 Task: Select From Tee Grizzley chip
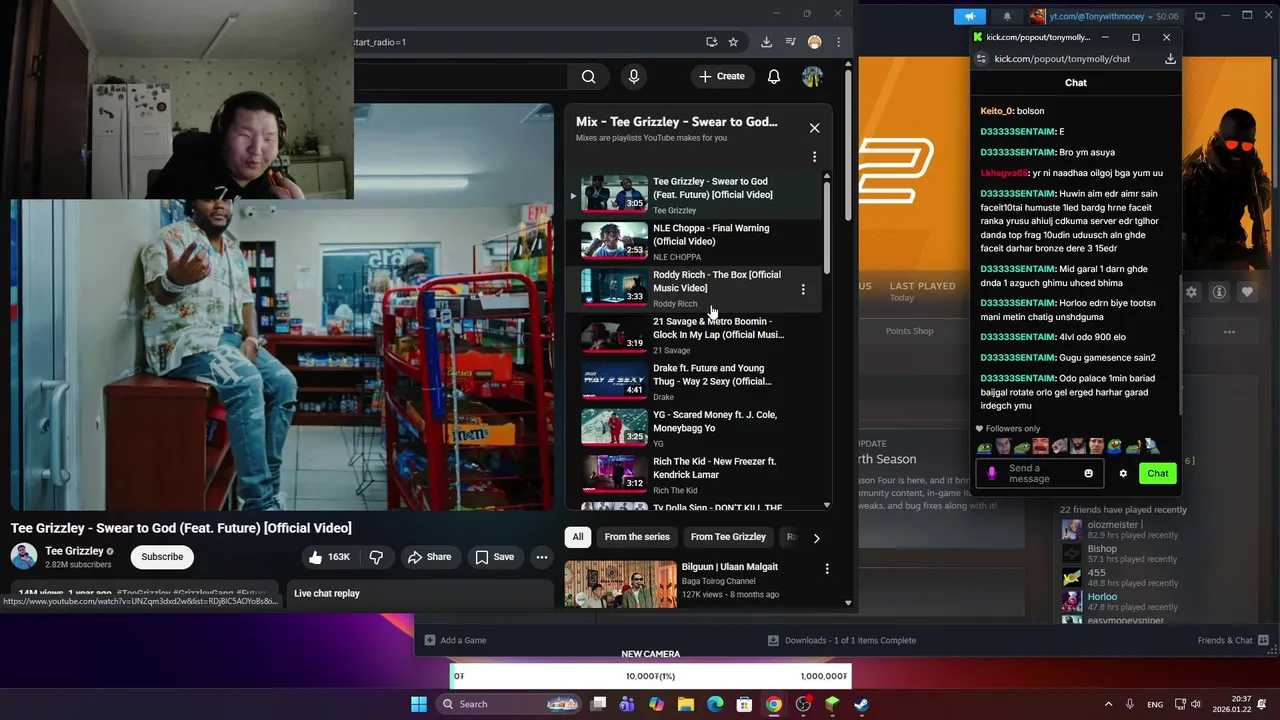728,537
